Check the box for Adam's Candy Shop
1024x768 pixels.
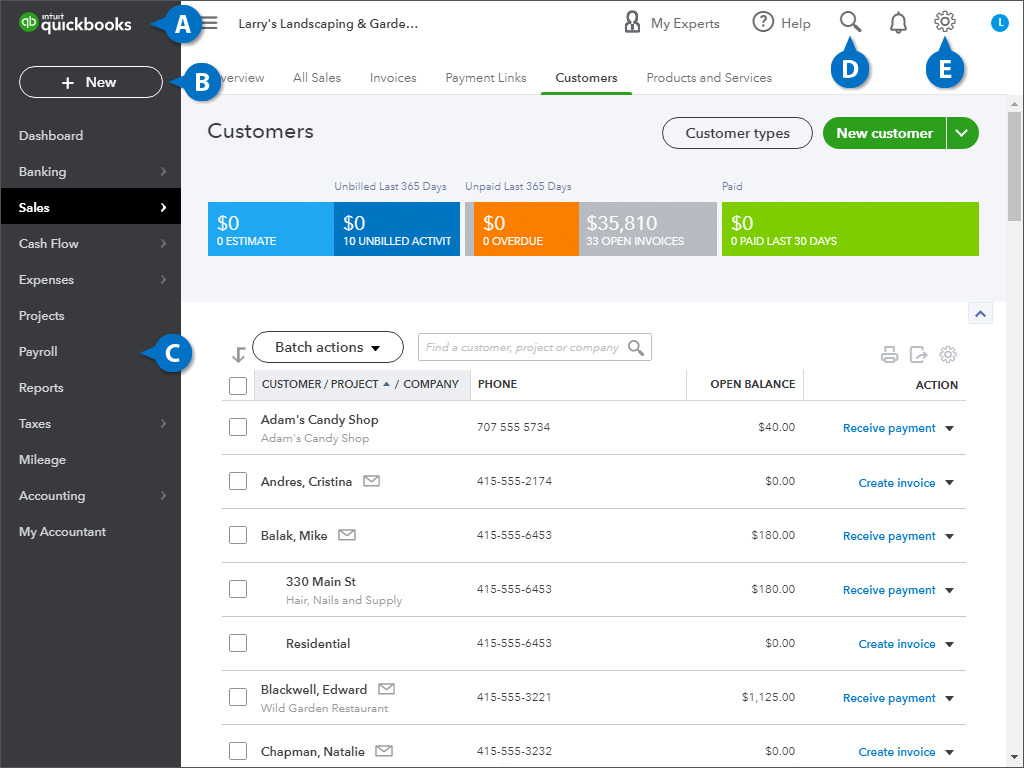tap(238, 427)
